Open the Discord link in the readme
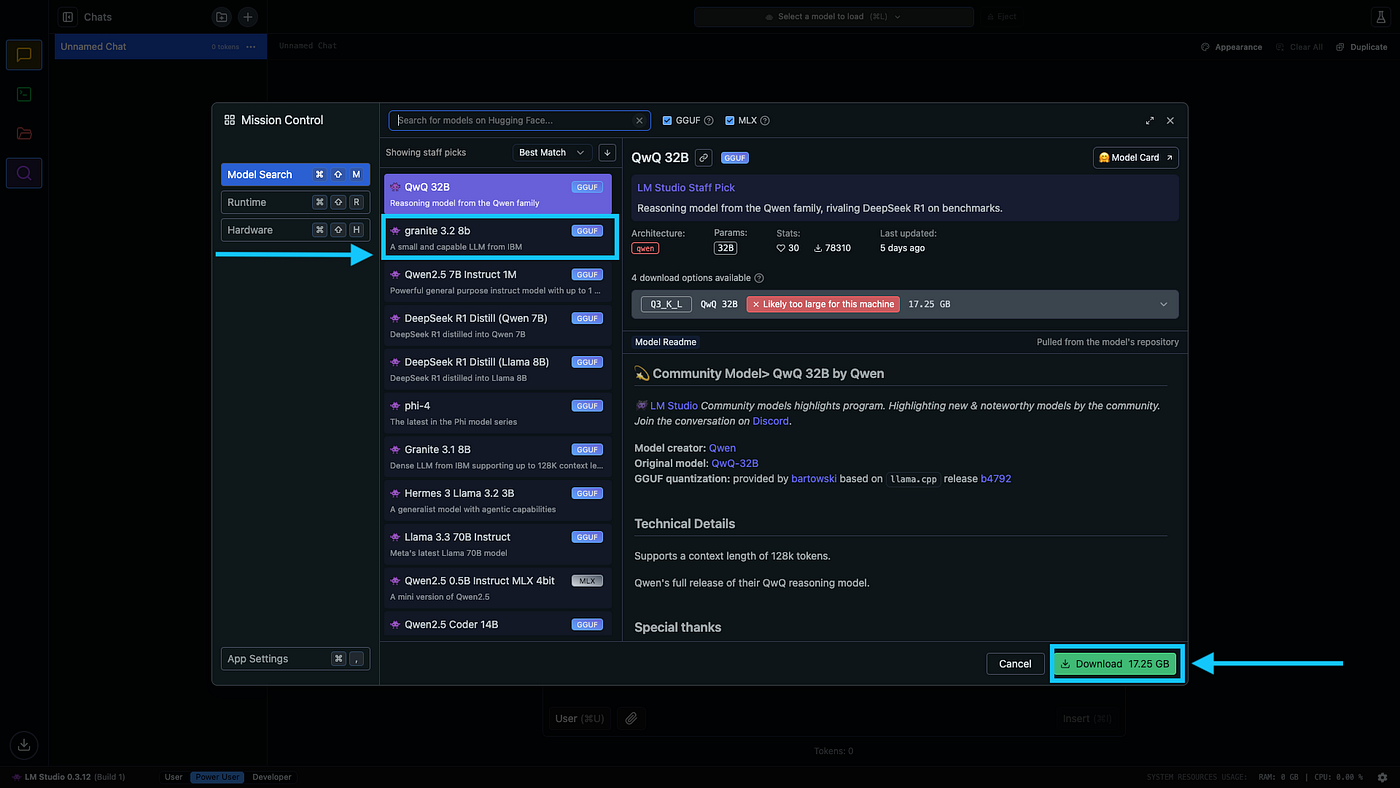Viewport: 1400px width, 788px height. point(770,421)
